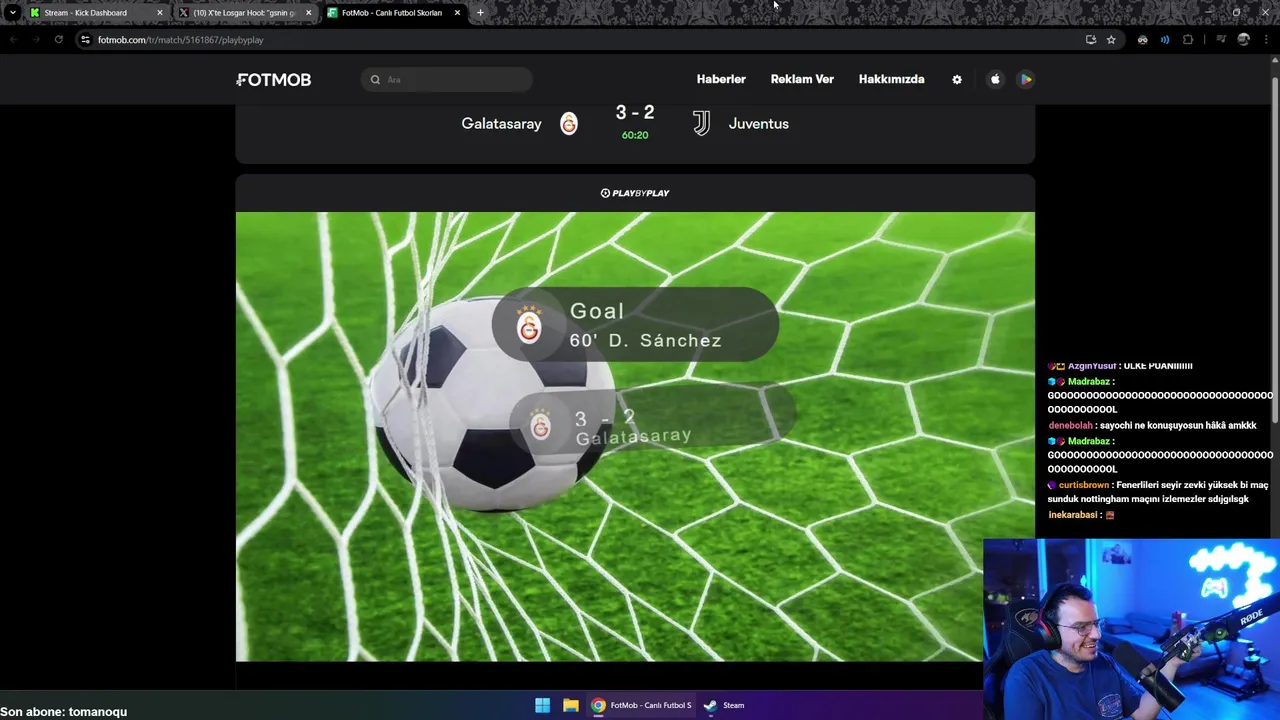Open the tab search dropdown arrow
Viewport: 1280px width, 720px height.
(12, 12)
